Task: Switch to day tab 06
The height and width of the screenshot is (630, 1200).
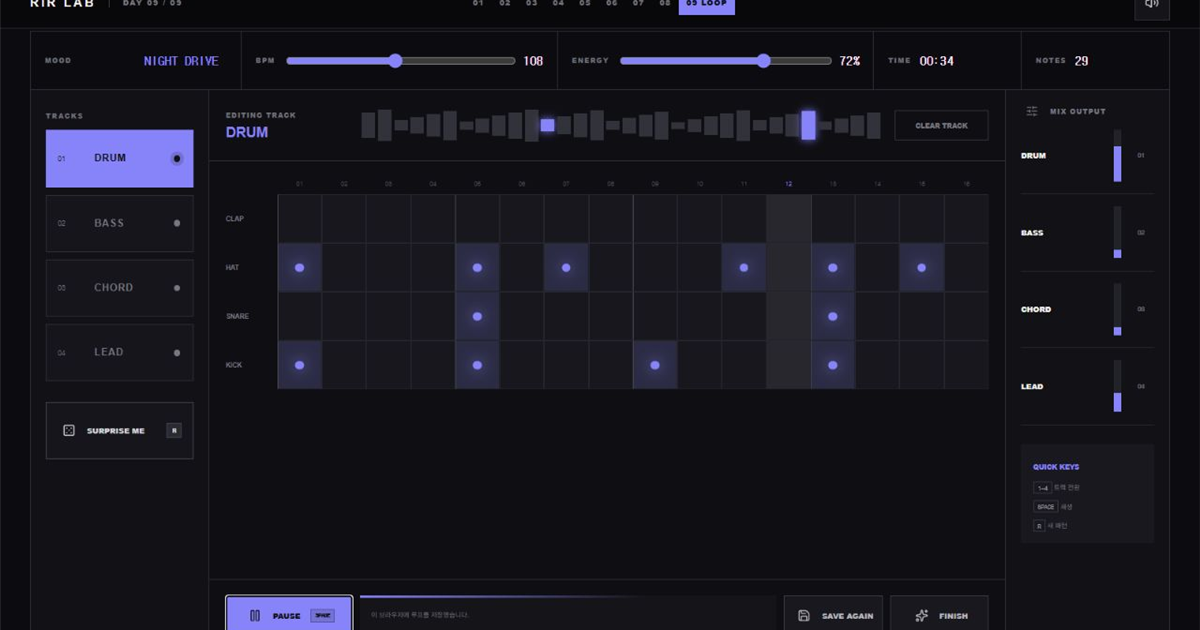Action: [612, 4]
